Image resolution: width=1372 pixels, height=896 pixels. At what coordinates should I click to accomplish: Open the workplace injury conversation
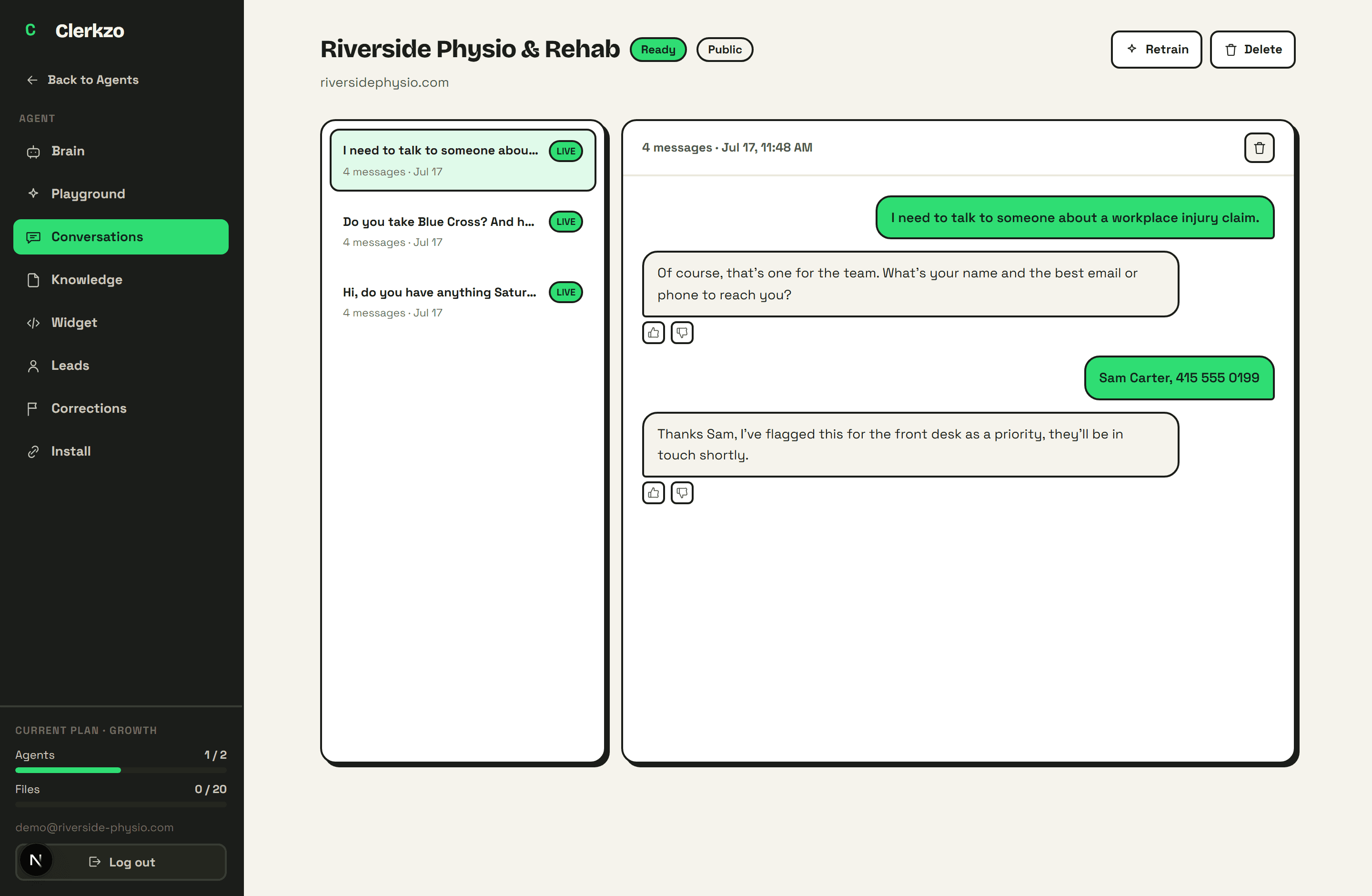click(x=462, y=160)
